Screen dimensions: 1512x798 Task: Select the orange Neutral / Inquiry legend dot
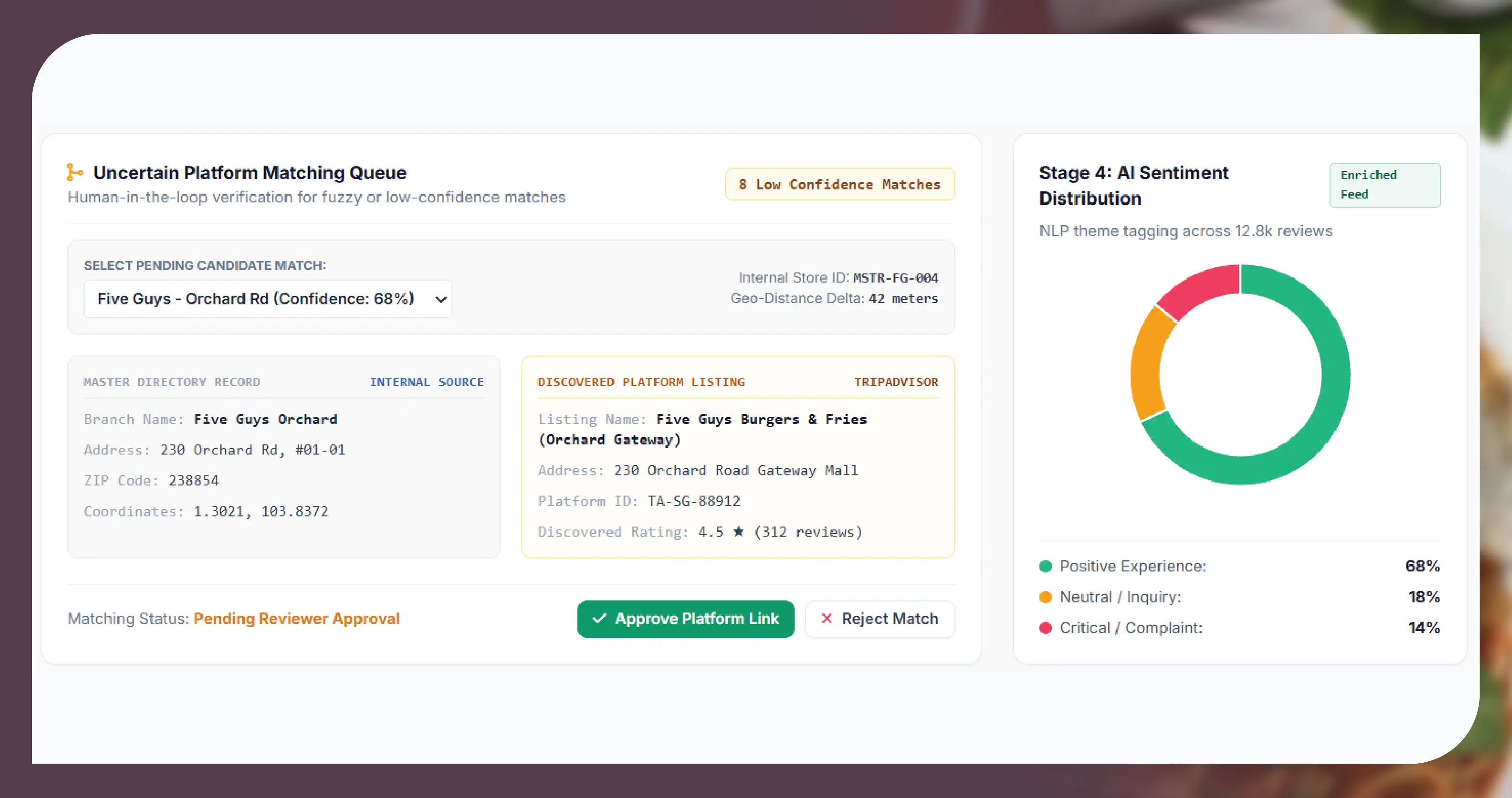point(1045,597)
